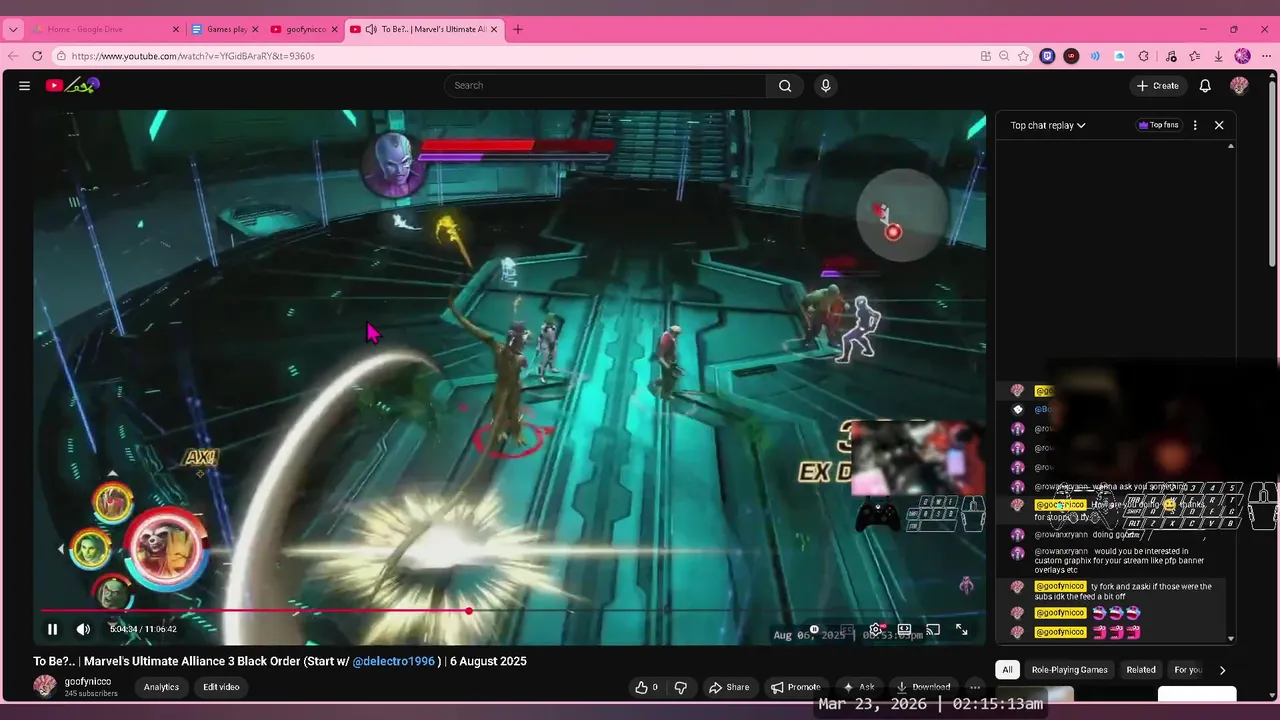Click the search magnifier button
The image size is (1280, 720).
click(785, 86)
